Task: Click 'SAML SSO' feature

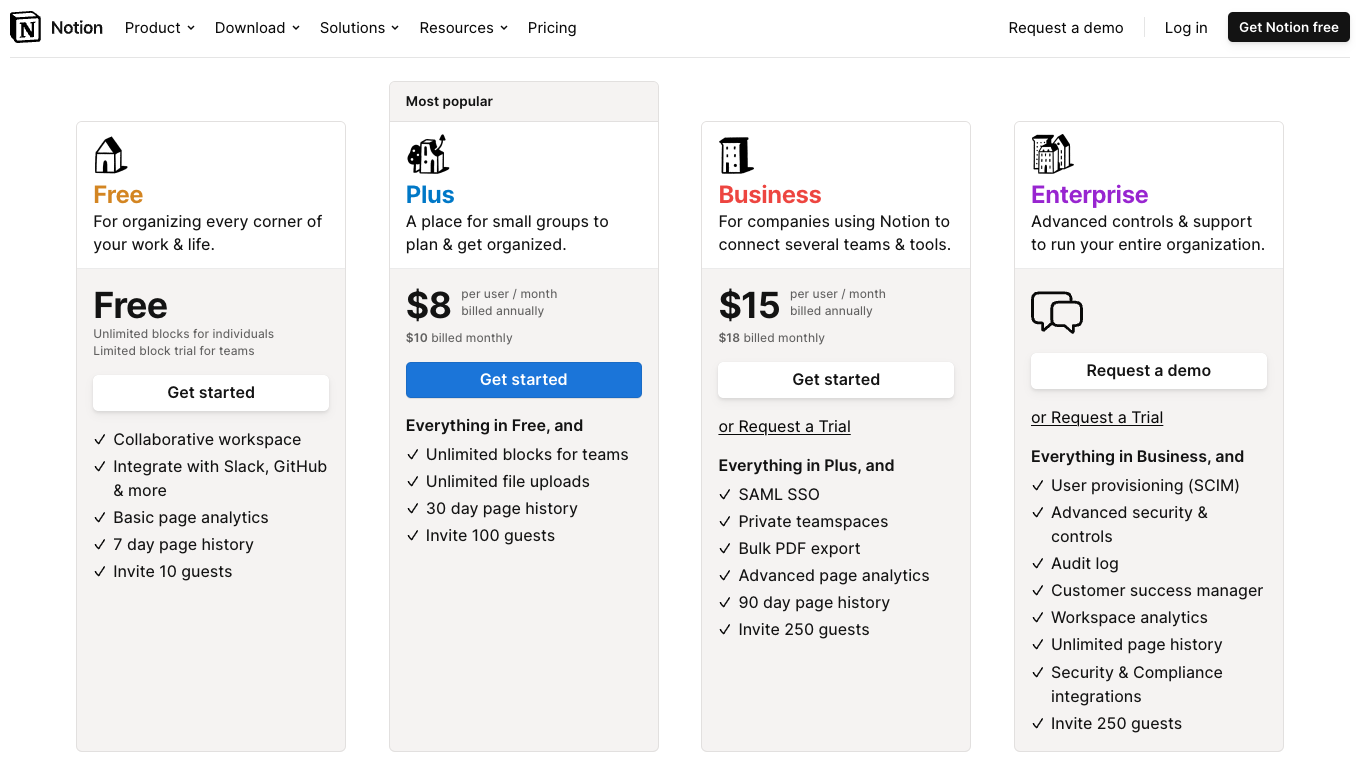Action: coord(779,495)
